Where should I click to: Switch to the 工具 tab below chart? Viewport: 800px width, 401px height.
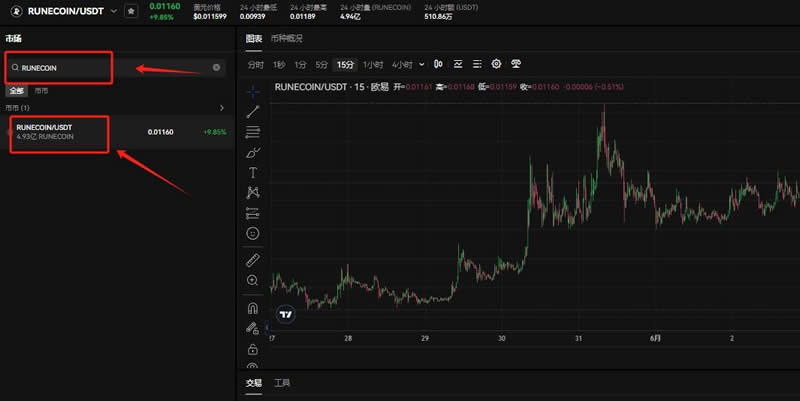point(282,383)
